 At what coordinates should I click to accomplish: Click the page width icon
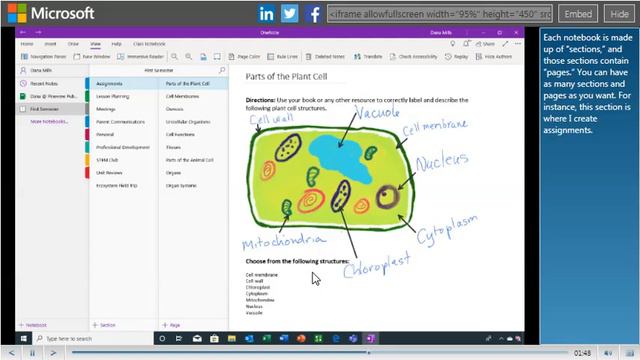click(x=217, y=57)
